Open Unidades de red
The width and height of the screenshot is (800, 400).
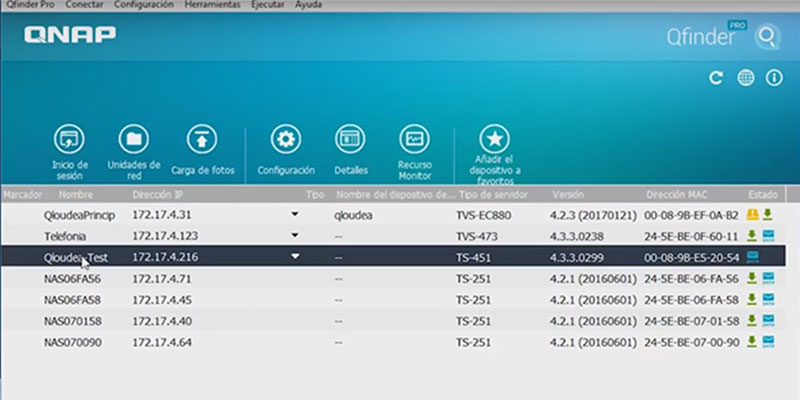point(134,139)
